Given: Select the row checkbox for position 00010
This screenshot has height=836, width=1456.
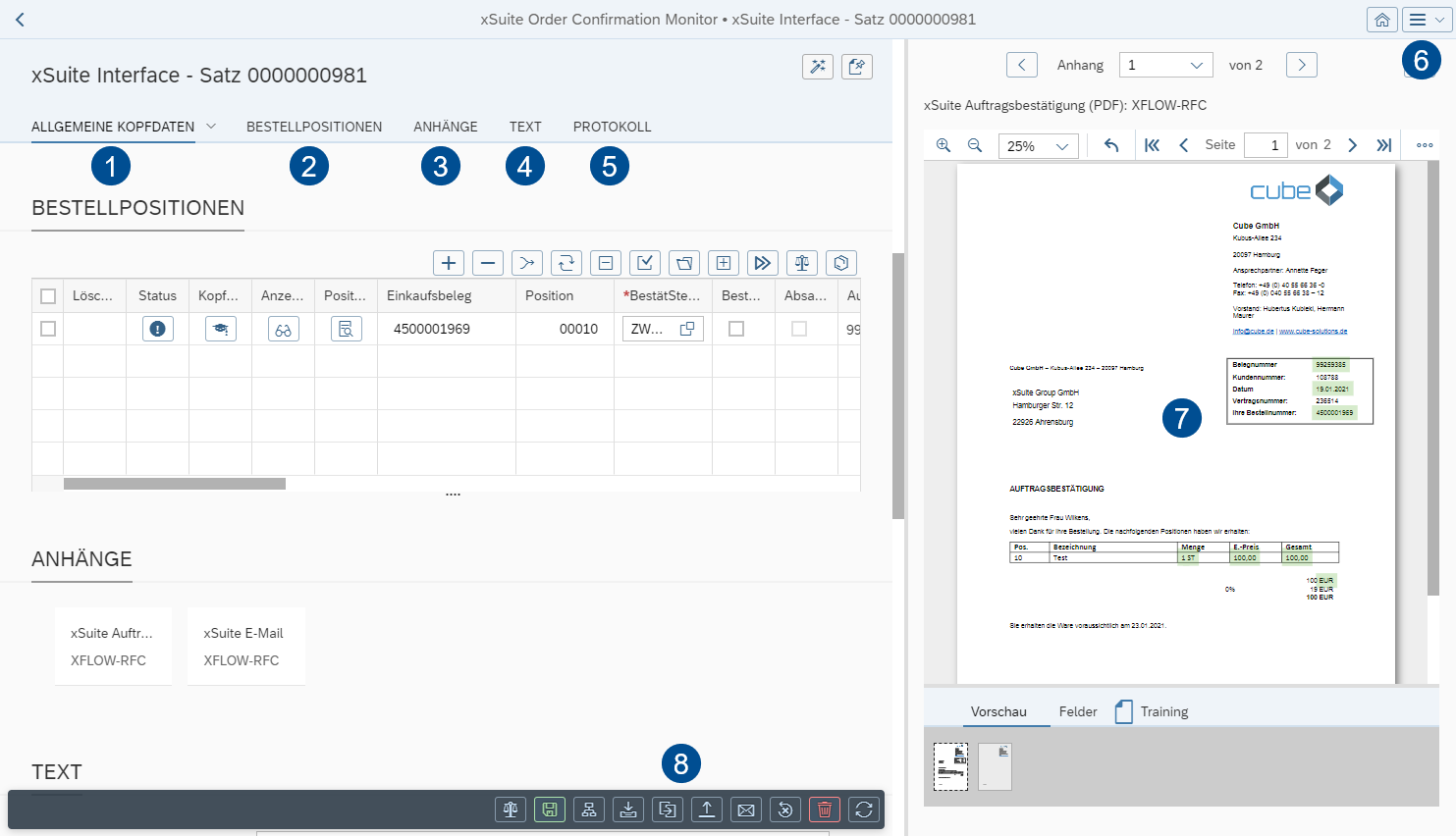Looking at the screenshot, I should (x=48, y=329).
